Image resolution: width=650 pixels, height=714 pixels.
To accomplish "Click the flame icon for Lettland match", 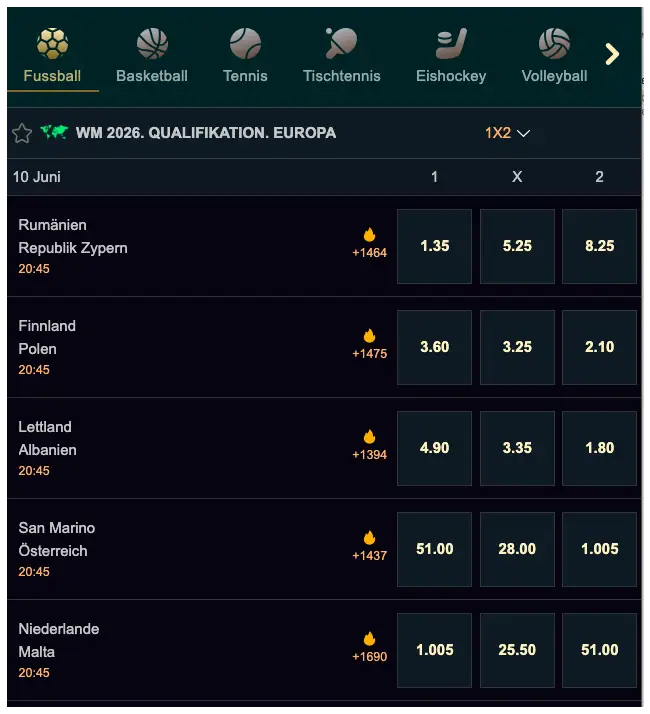I will coord(369,437).
